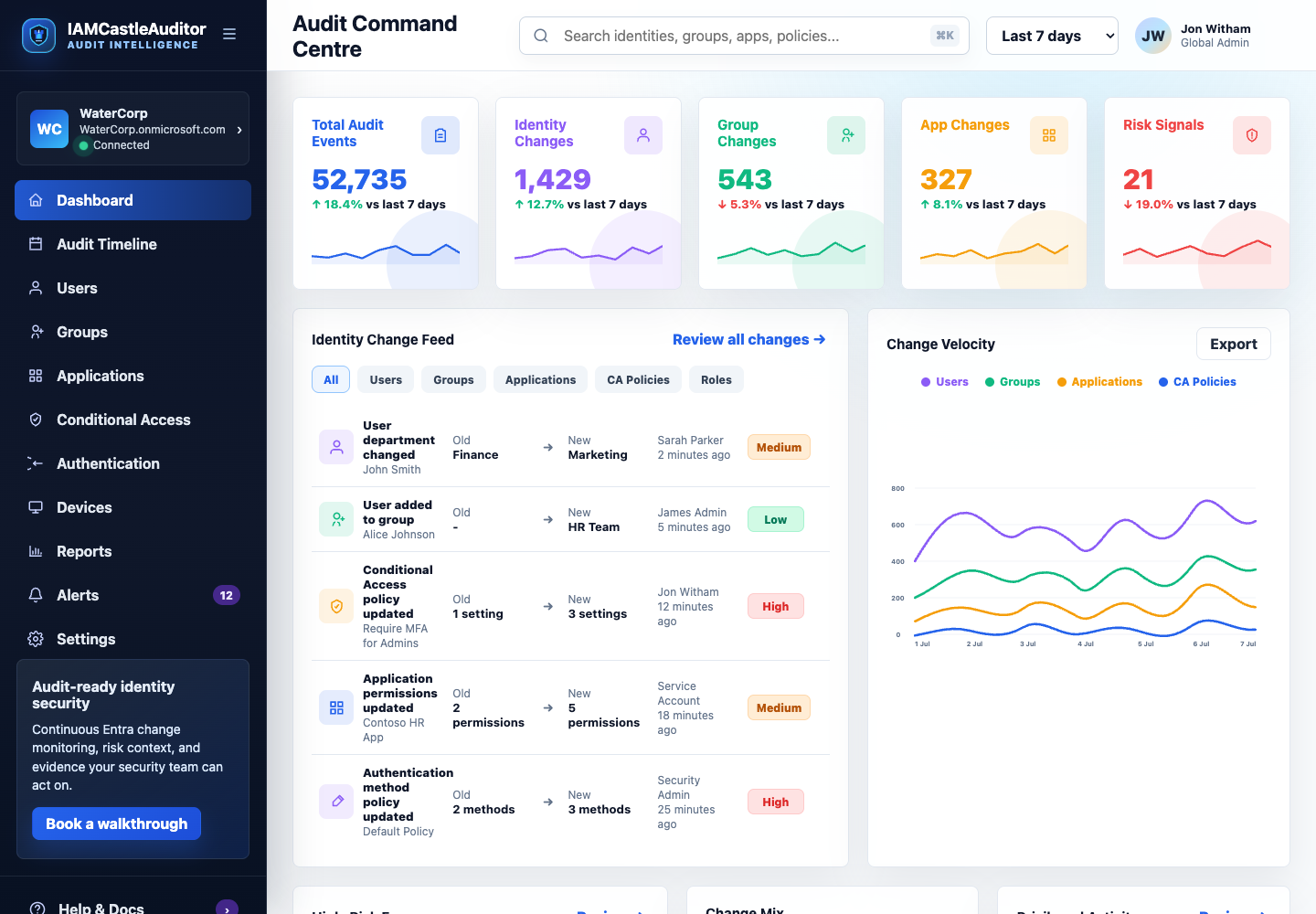This screenshot has height=914, width=1316.
Task: Click the Total Audit Events clipboard icon
Action: (440, 135)
